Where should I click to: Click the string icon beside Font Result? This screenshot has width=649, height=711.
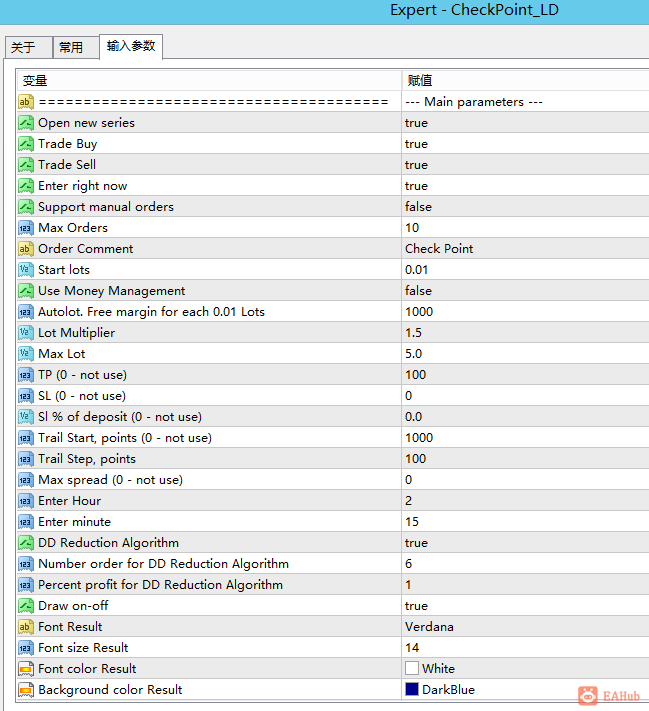click(x=26, y=627)
